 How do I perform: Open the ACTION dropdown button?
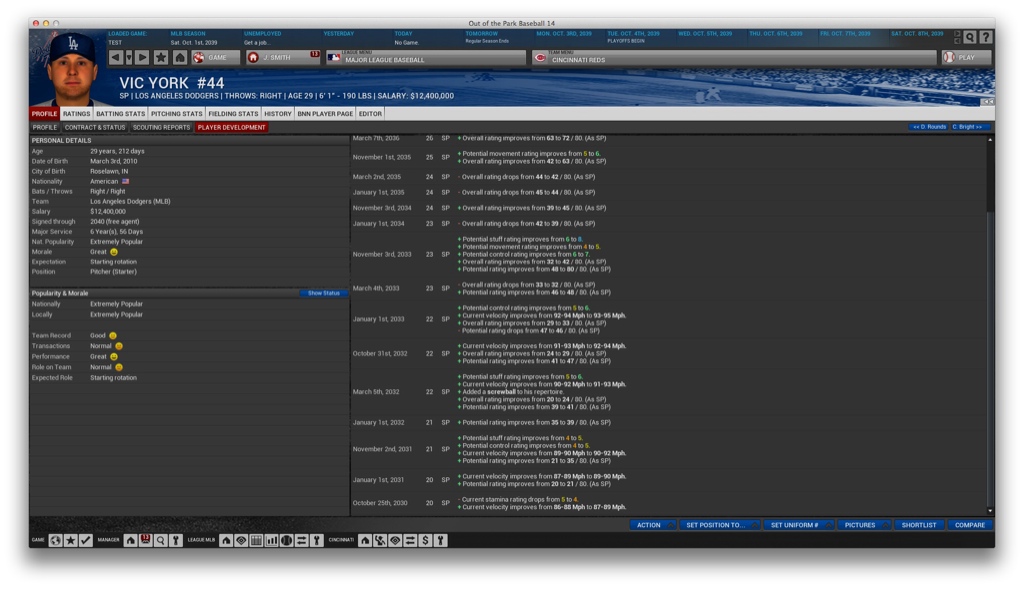[652, 525]
